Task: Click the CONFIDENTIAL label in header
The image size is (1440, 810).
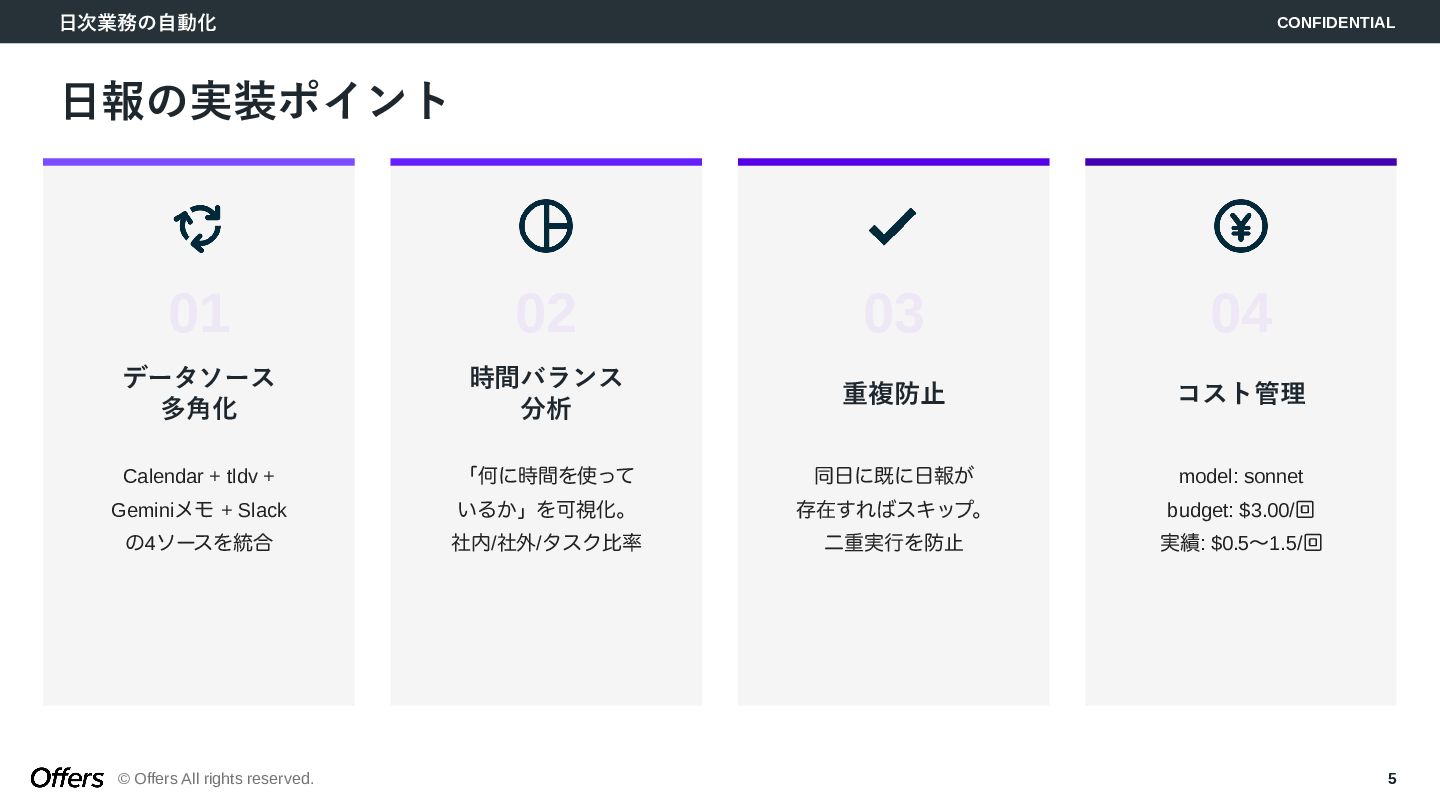Action: click(1336, 22)
